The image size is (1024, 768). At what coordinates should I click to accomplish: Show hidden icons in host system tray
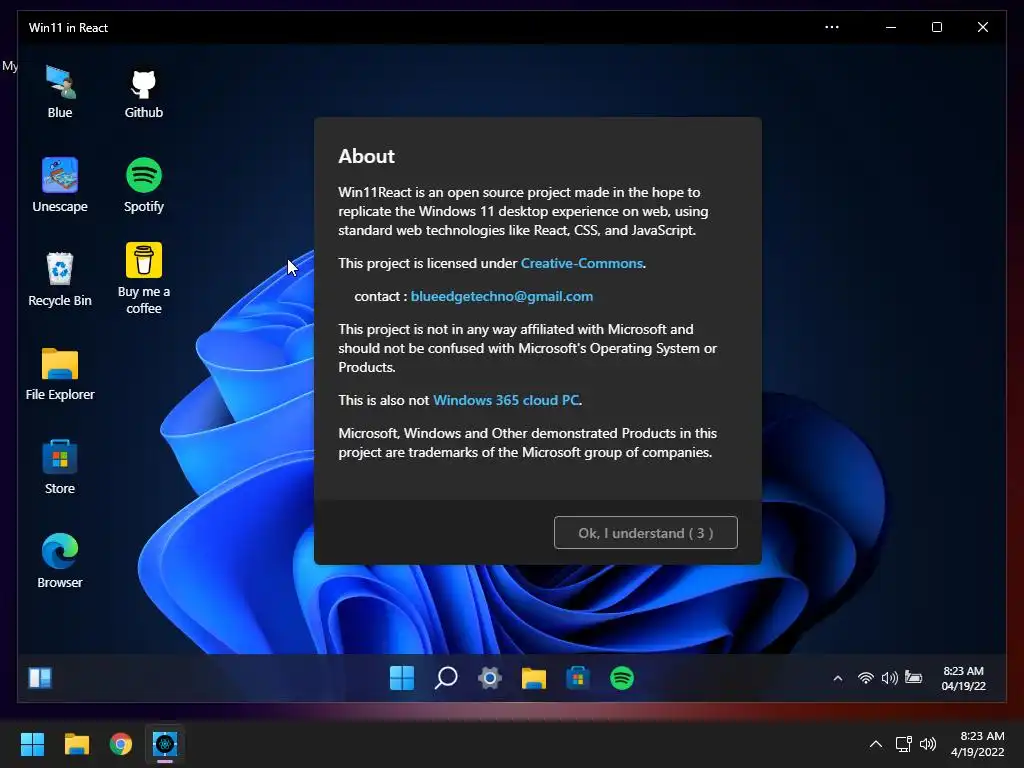[x=876, y=744]
